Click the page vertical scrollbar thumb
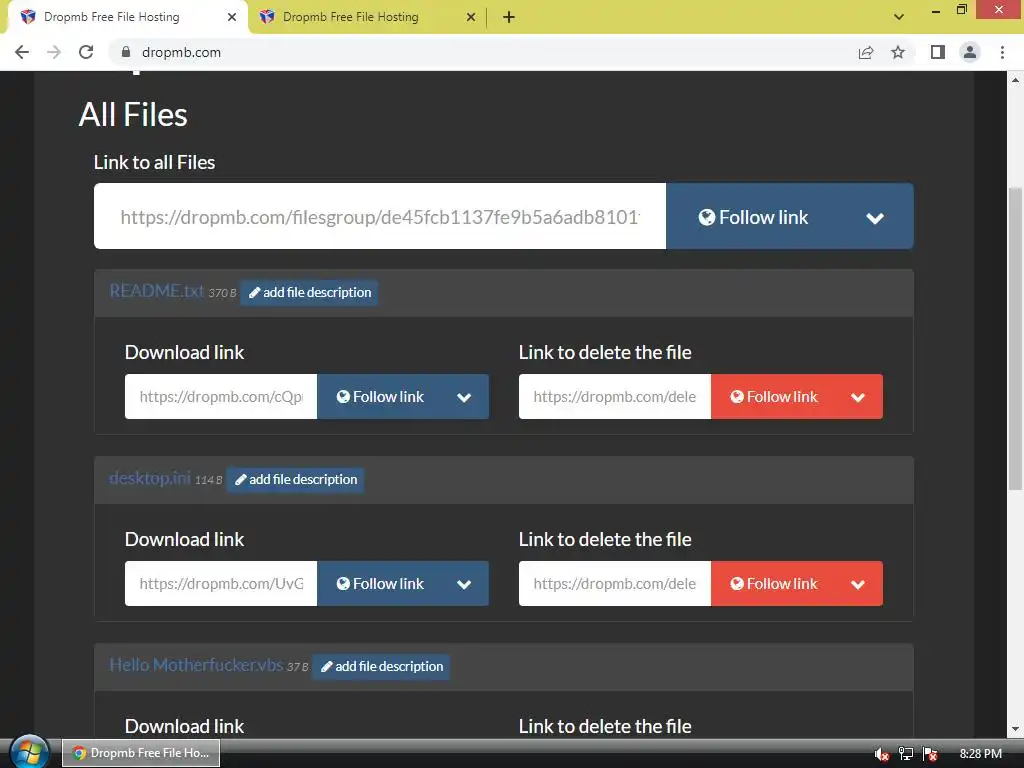This screenshot has width=1024, height=768. 1015,338
